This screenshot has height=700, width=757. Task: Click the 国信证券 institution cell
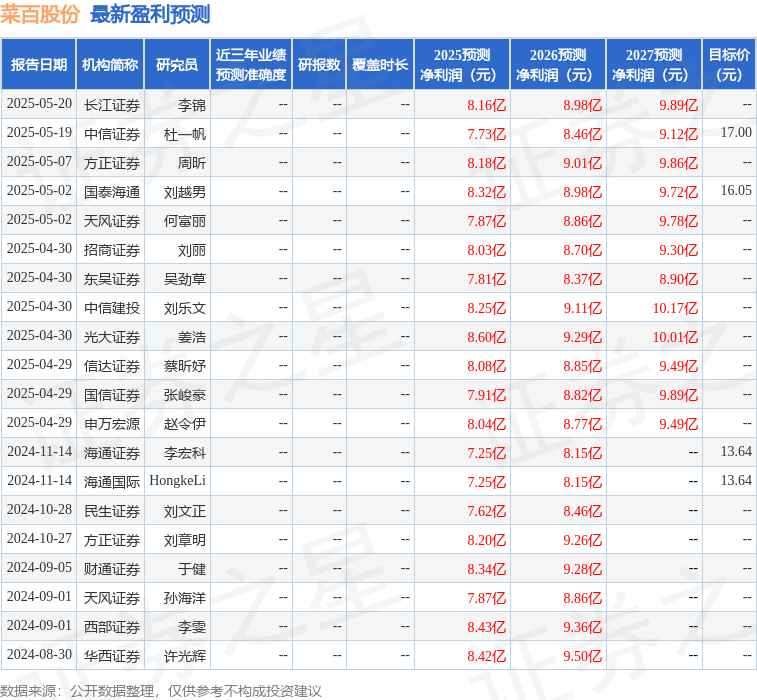[112, 395]
